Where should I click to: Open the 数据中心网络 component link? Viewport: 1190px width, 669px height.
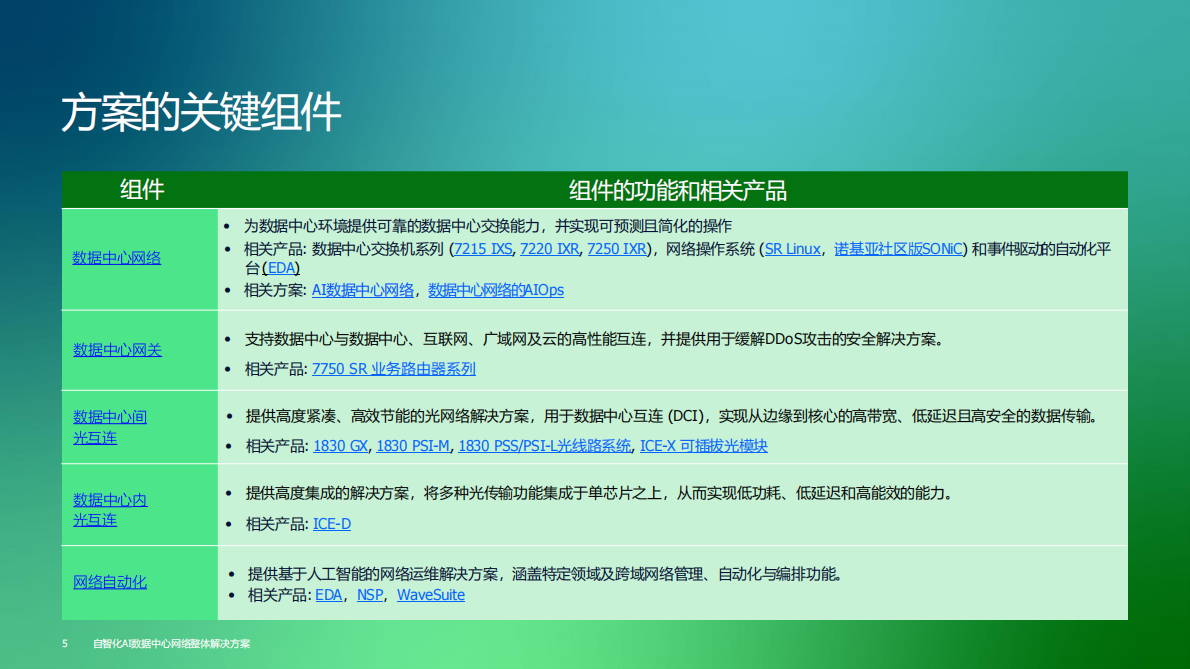(x=116, y=257)
